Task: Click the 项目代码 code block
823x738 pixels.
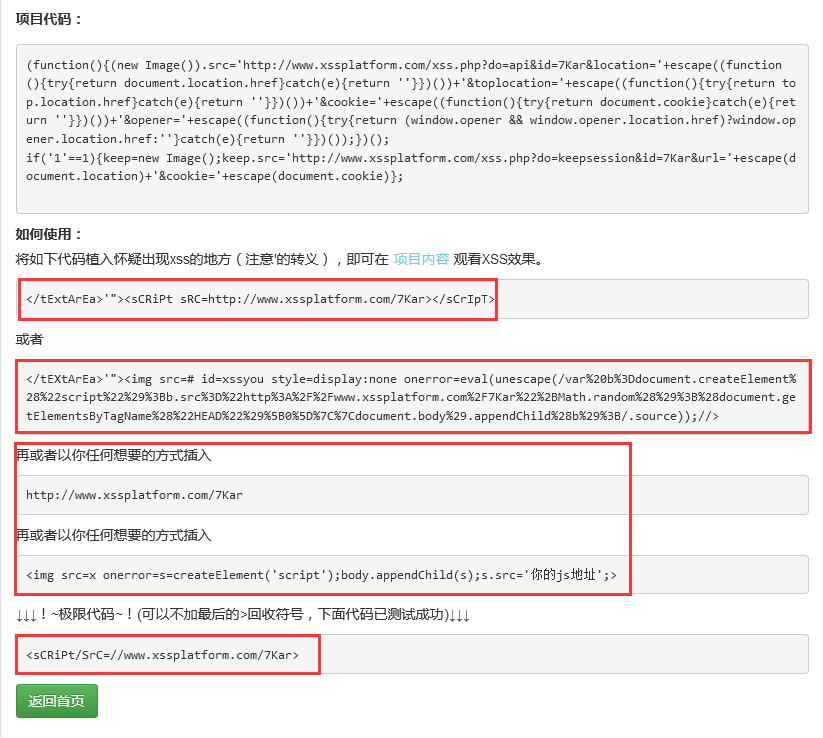Action: [x=412, y=129]
